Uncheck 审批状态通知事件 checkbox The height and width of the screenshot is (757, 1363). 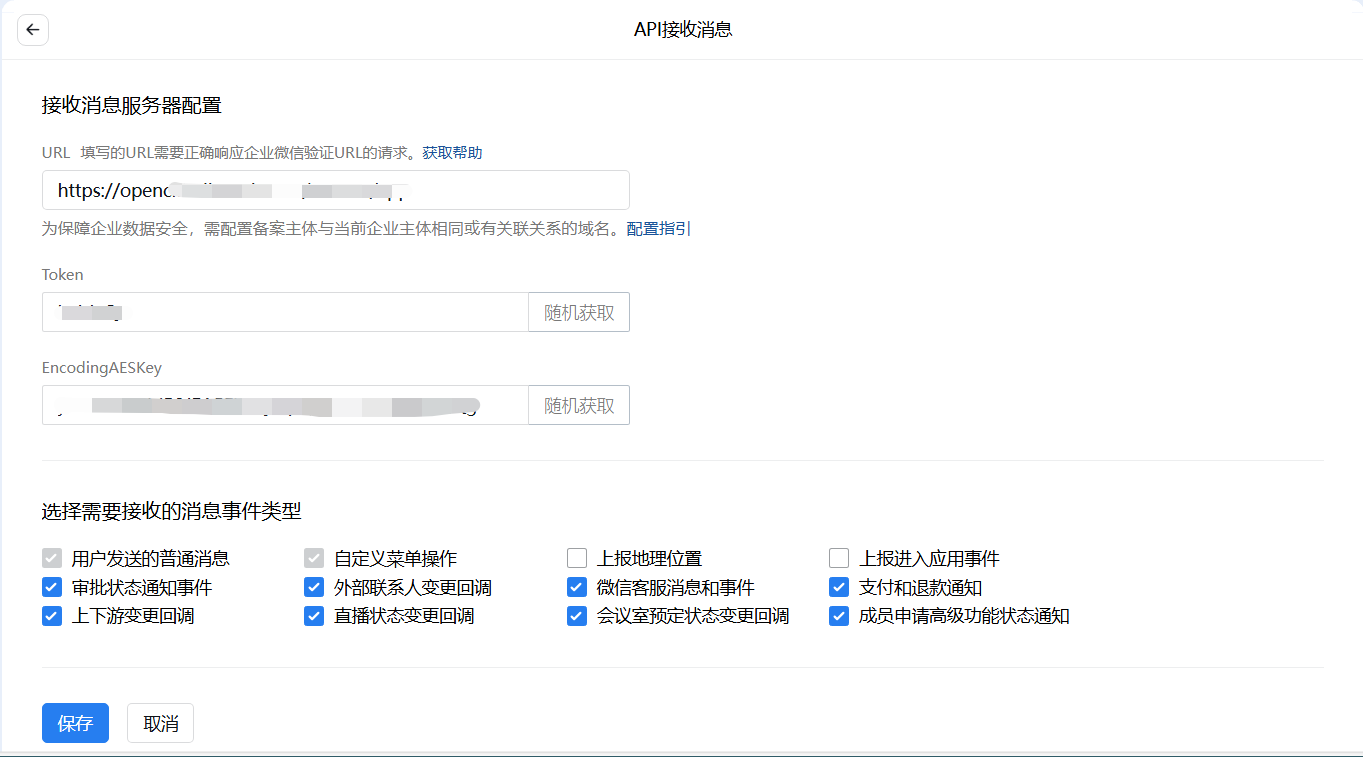pyautogui.click(x=52, y=587)
